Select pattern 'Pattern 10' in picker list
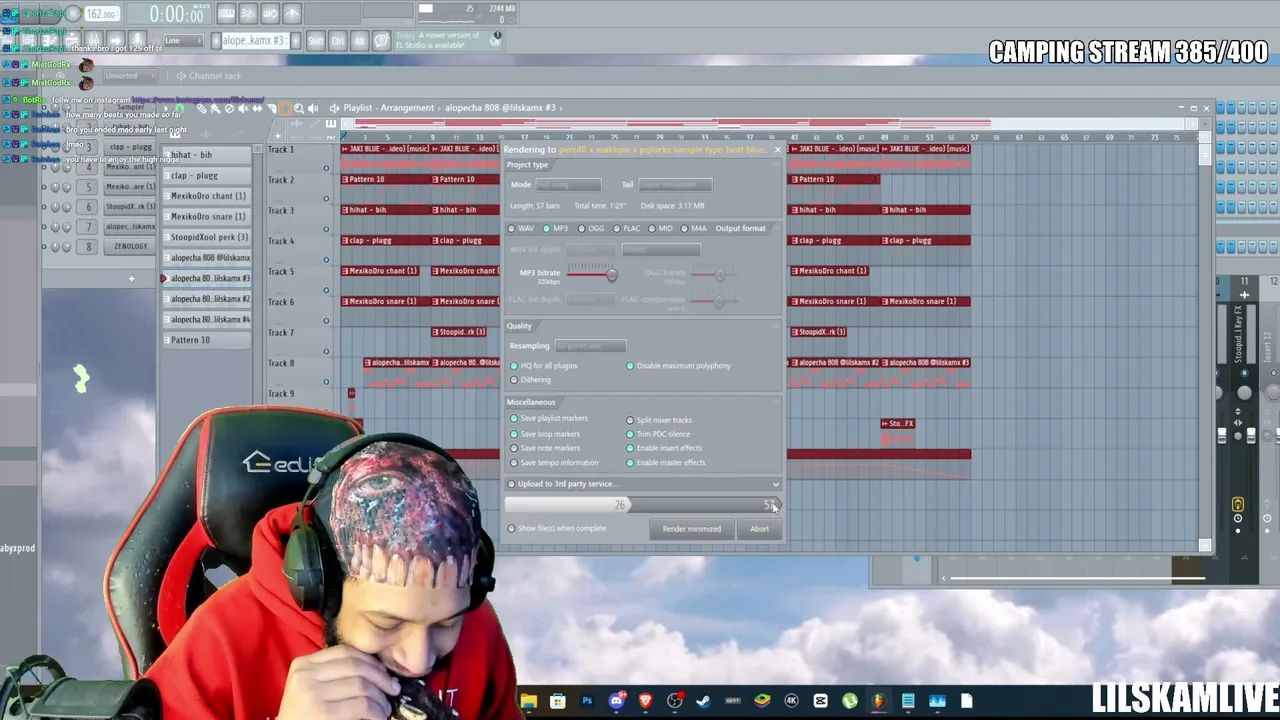 pos(208,340)
